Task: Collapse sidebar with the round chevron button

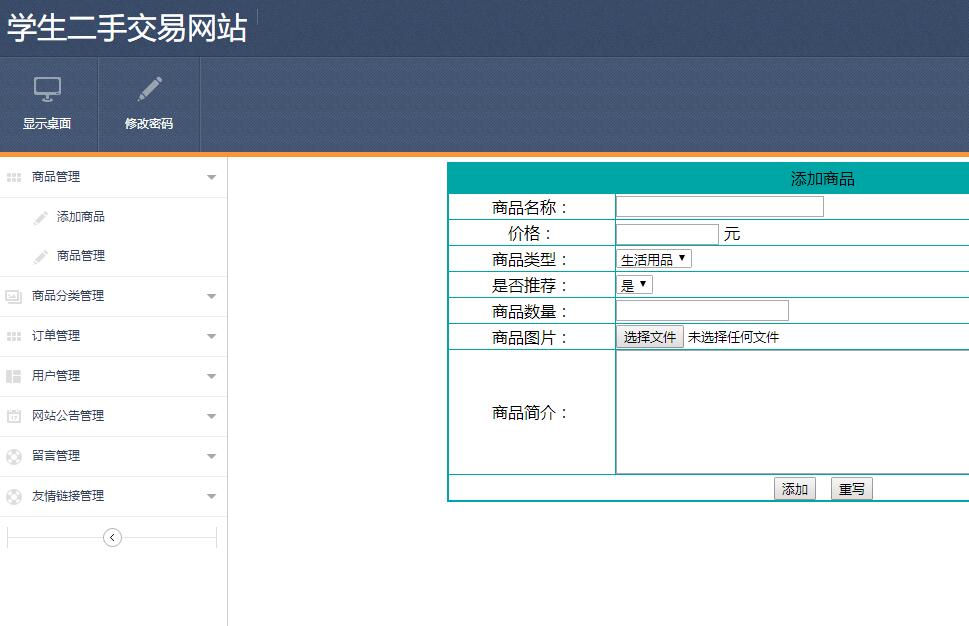Action: [112, 538]
